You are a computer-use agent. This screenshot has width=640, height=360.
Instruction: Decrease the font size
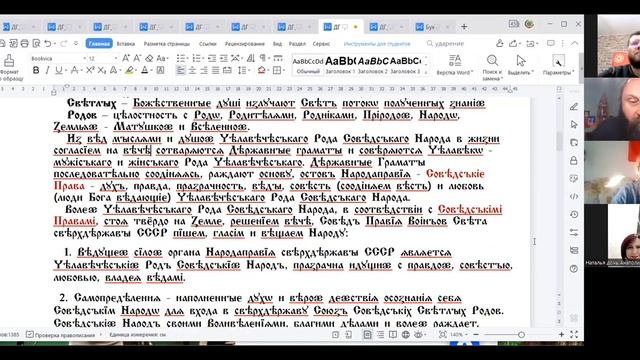click(x=137, y=58)
